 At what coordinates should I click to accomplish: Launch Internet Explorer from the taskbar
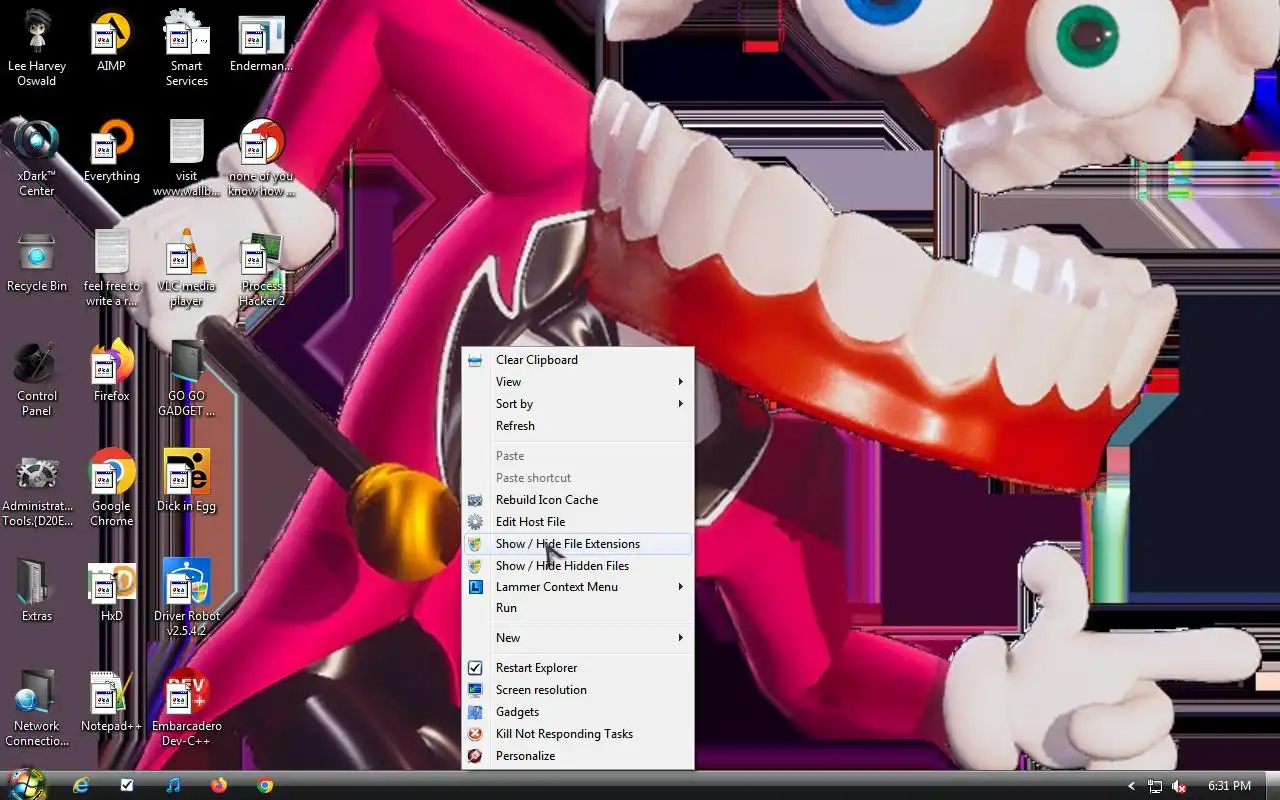[x=81, y=785]
